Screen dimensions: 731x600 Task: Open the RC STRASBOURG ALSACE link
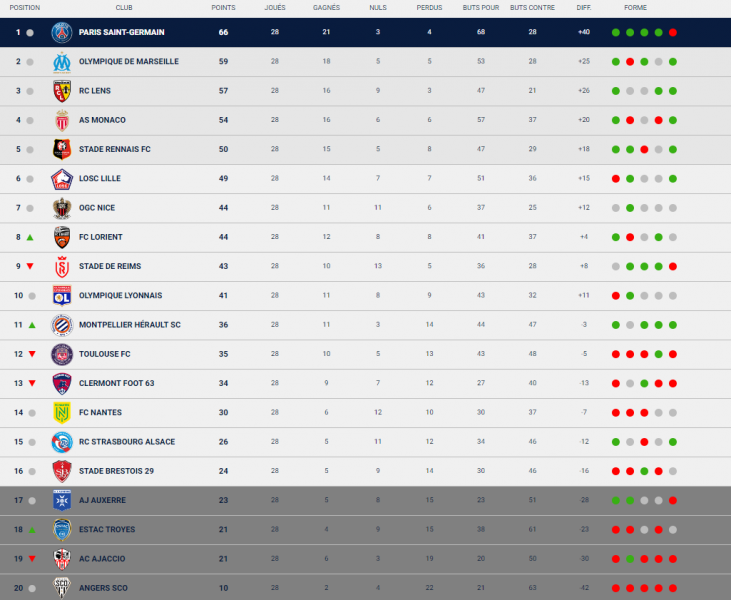[127, 442]
